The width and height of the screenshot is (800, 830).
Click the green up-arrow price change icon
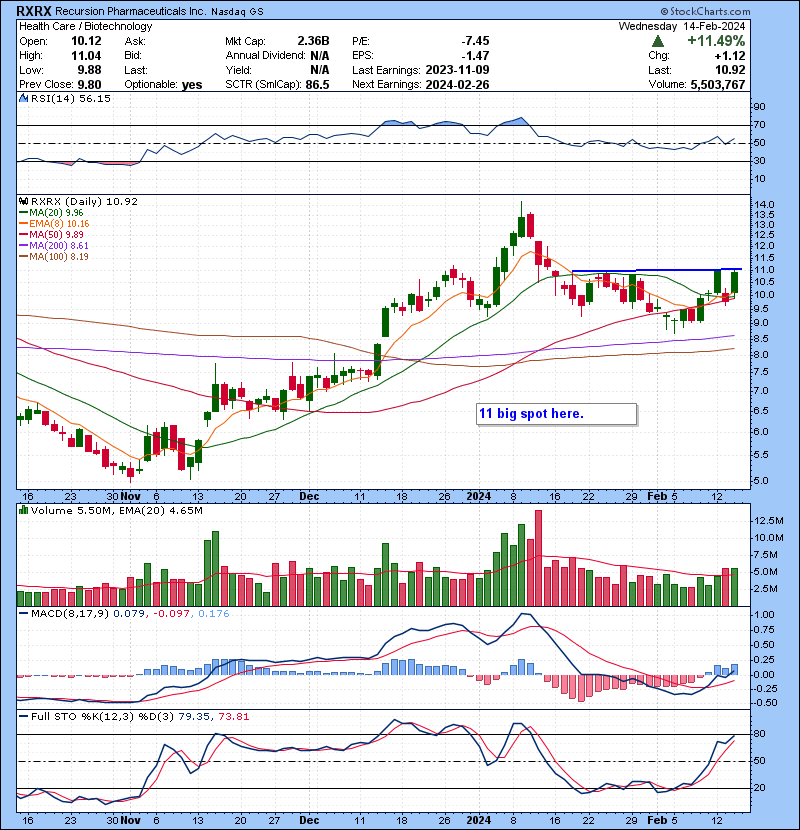point(657,41)
